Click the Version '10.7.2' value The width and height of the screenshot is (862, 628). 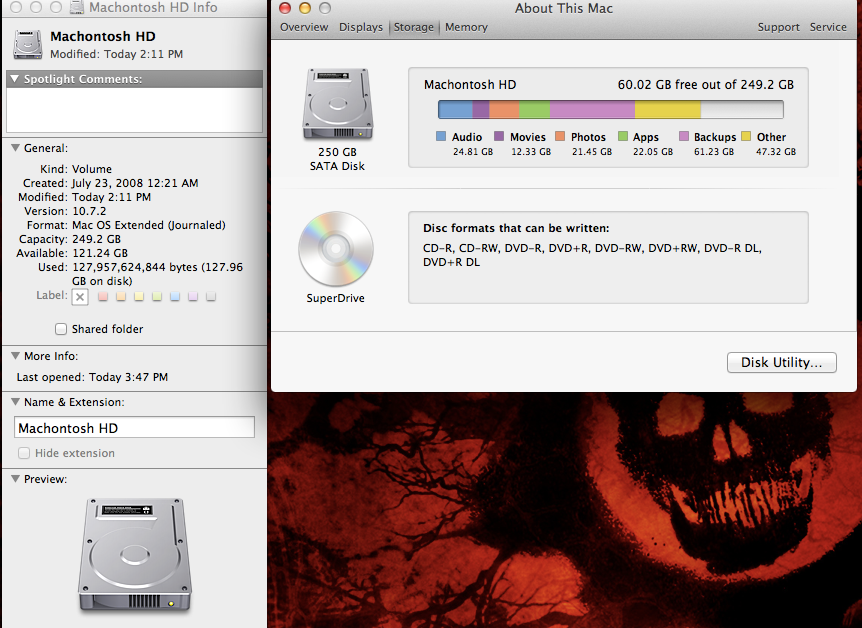click(89, 211)
